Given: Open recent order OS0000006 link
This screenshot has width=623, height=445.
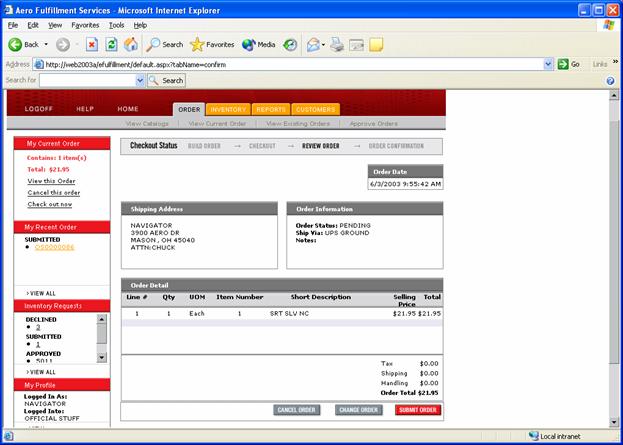Looking at the screenshot, I should [54, 247].
